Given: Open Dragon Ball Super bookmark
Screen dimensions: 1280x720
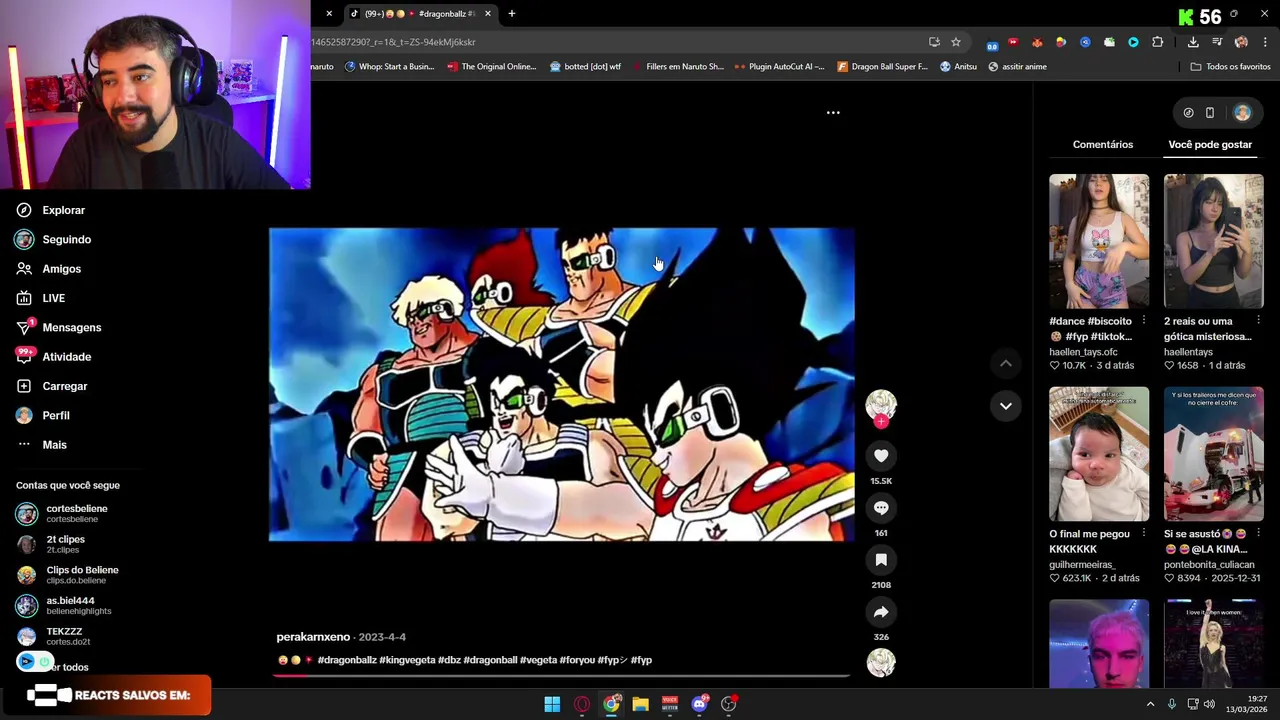Looking at the screenshot, I should pyautogui.click(x=882, y=67).
